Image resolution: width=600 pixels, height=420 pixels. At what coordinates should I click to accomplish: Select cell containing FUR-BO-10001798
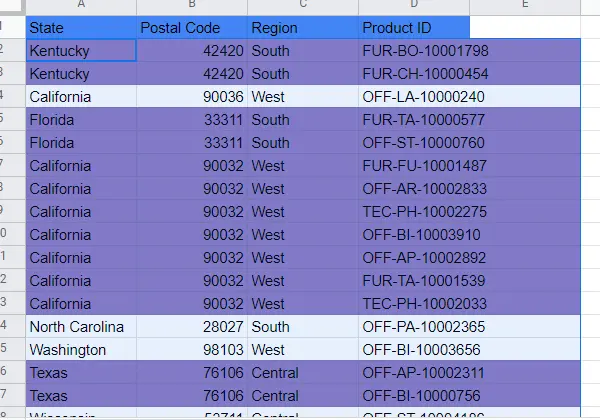pyautogui.click(x=414, y=50)
